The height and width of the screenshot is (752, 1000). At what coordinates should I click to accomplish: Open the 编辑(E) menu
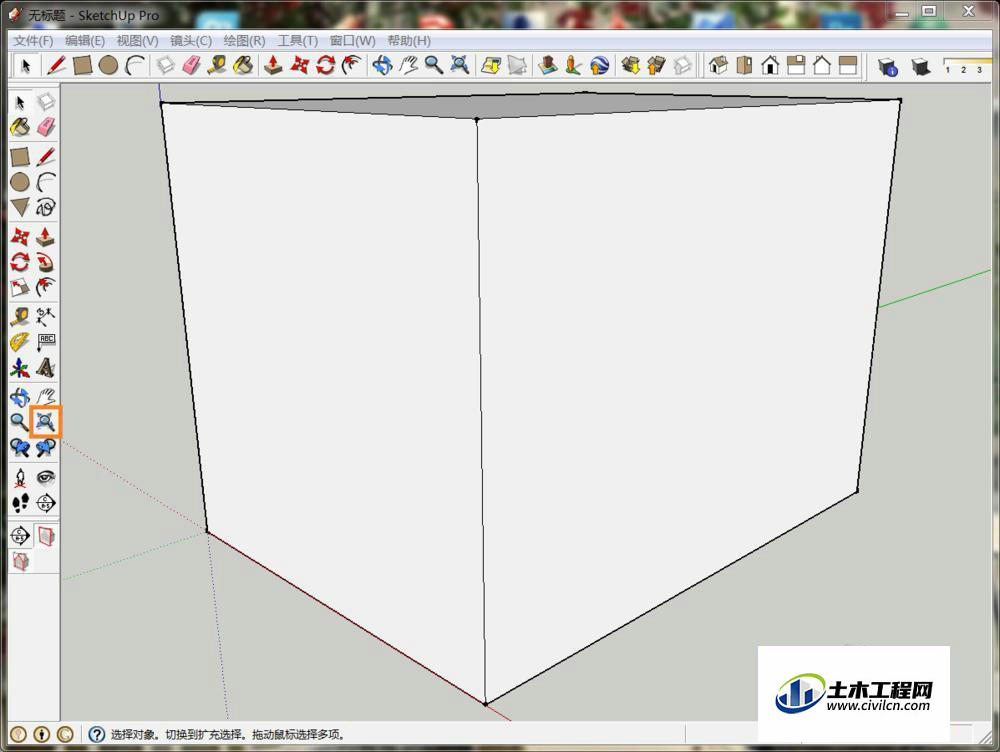(x=85, y=41)
